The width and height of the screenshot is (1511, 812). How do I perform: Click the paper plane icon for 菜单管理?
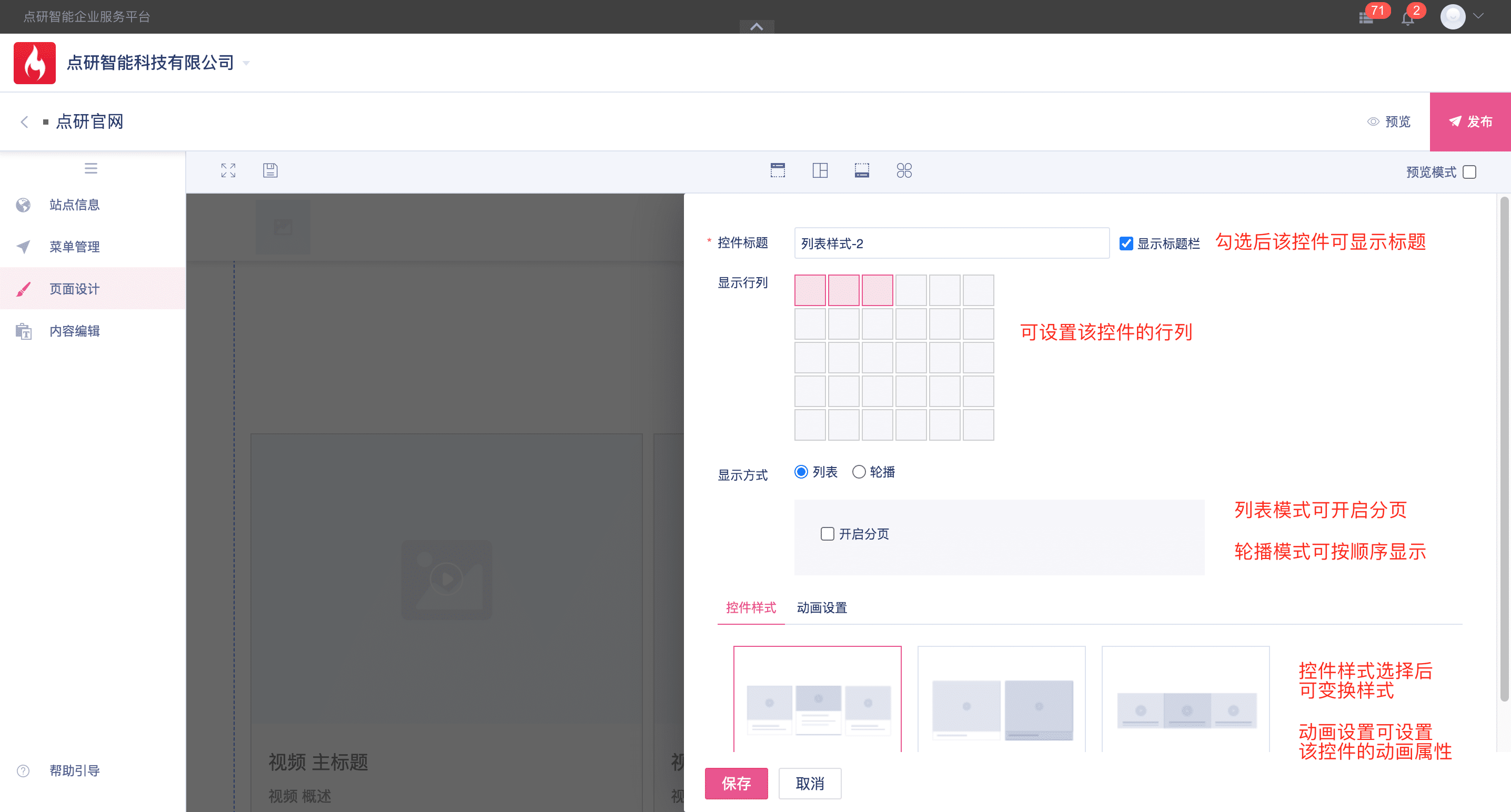pos(24,246)
